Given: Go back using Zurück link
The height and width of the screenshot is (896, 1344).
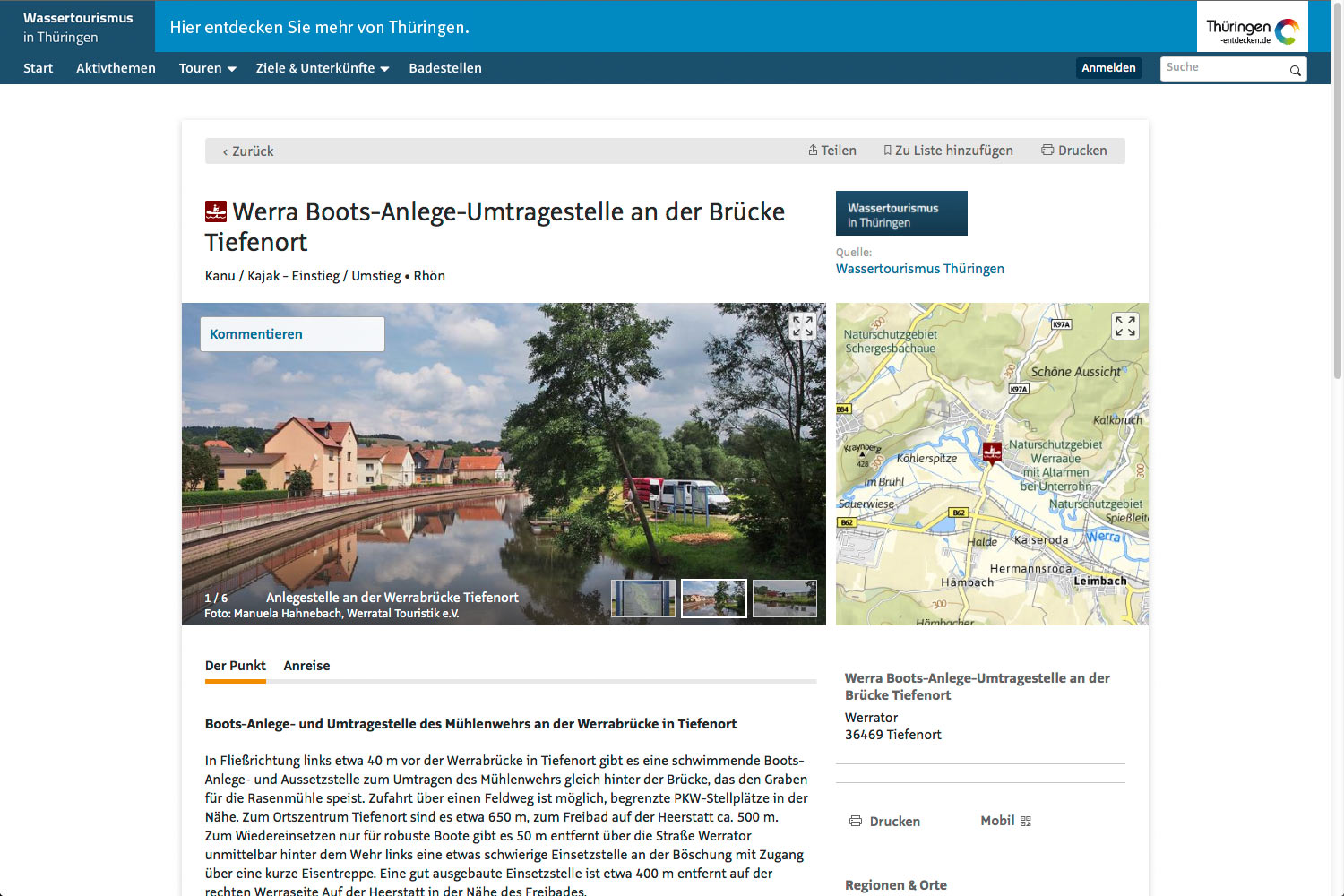Looking at the screenshot, I should tap(248, 151).
